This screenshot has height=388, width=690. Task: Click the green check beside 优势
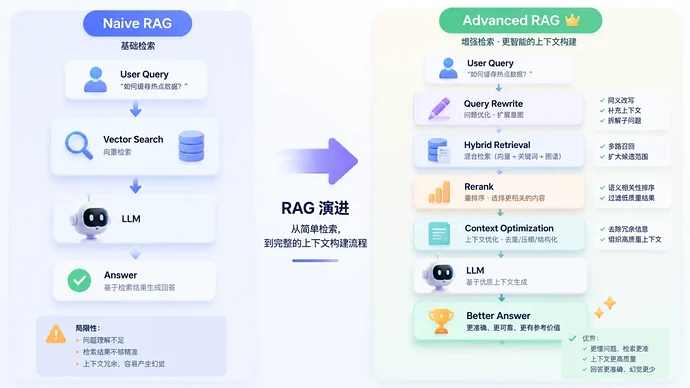coord(573,338)
